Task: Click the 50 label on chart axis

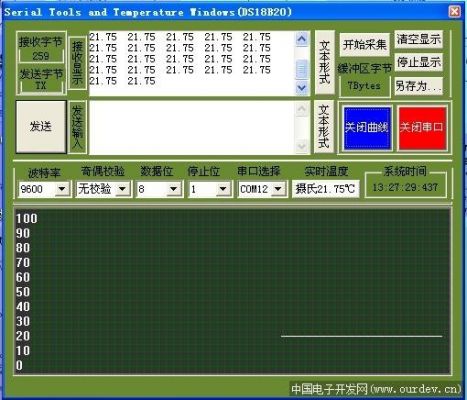Action: [x=23, y=292]
